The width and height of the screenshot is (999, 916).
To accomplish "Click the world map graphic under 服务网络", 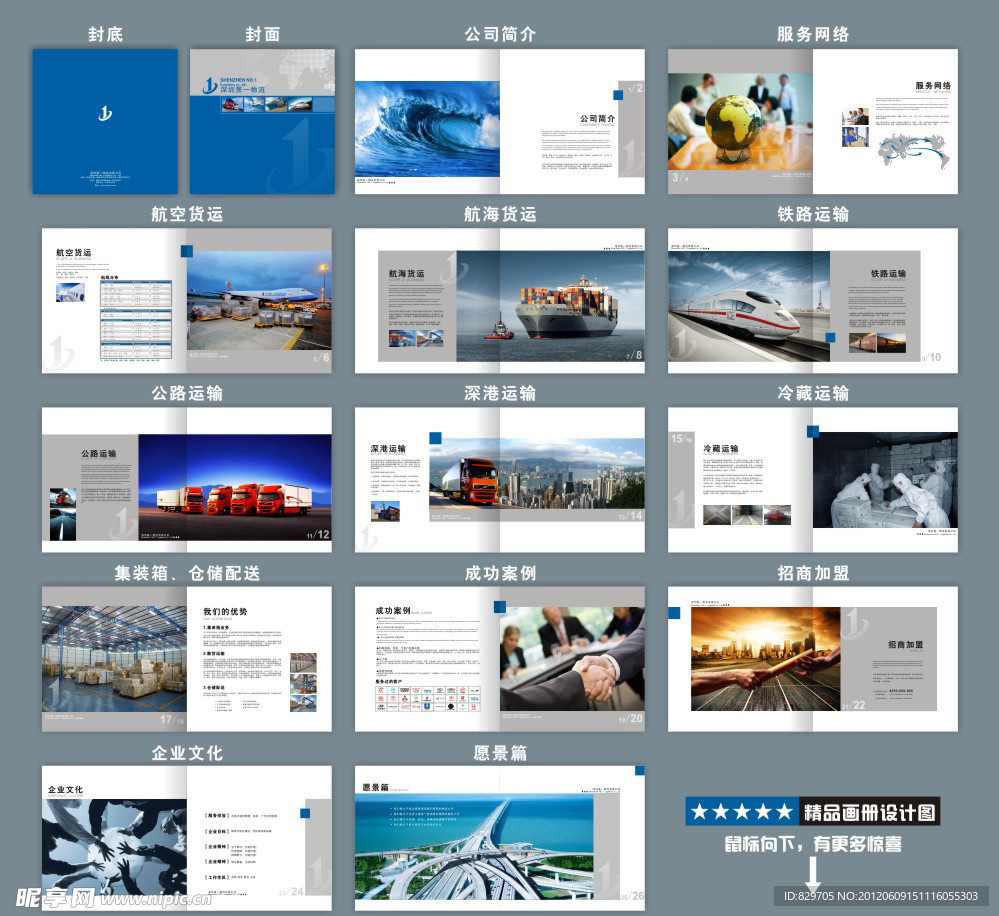I will [911, 147].
